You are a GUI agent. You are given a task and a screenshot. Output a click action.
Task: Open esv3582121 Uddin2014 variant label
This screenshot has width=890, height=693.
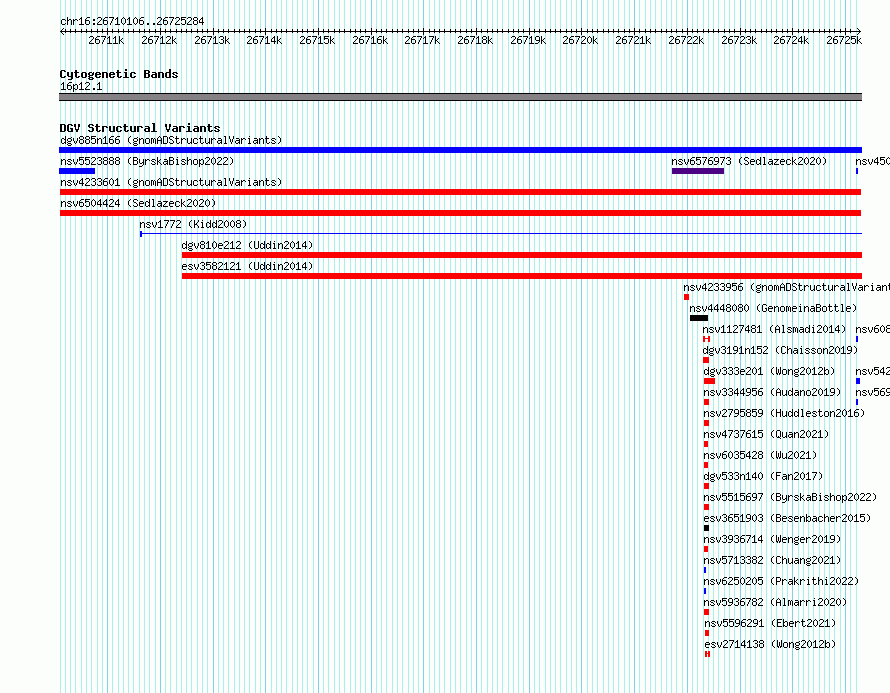point(247,266)
